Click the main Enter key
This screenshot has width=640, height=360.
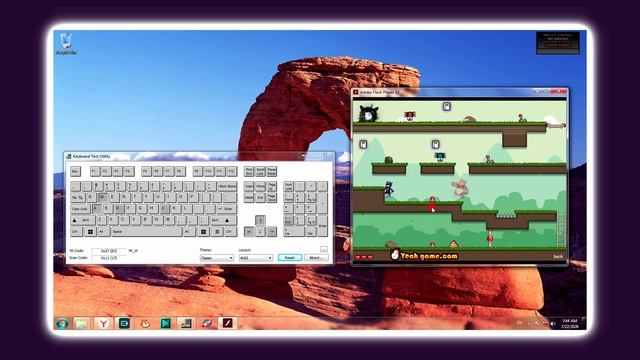point(227,209)
